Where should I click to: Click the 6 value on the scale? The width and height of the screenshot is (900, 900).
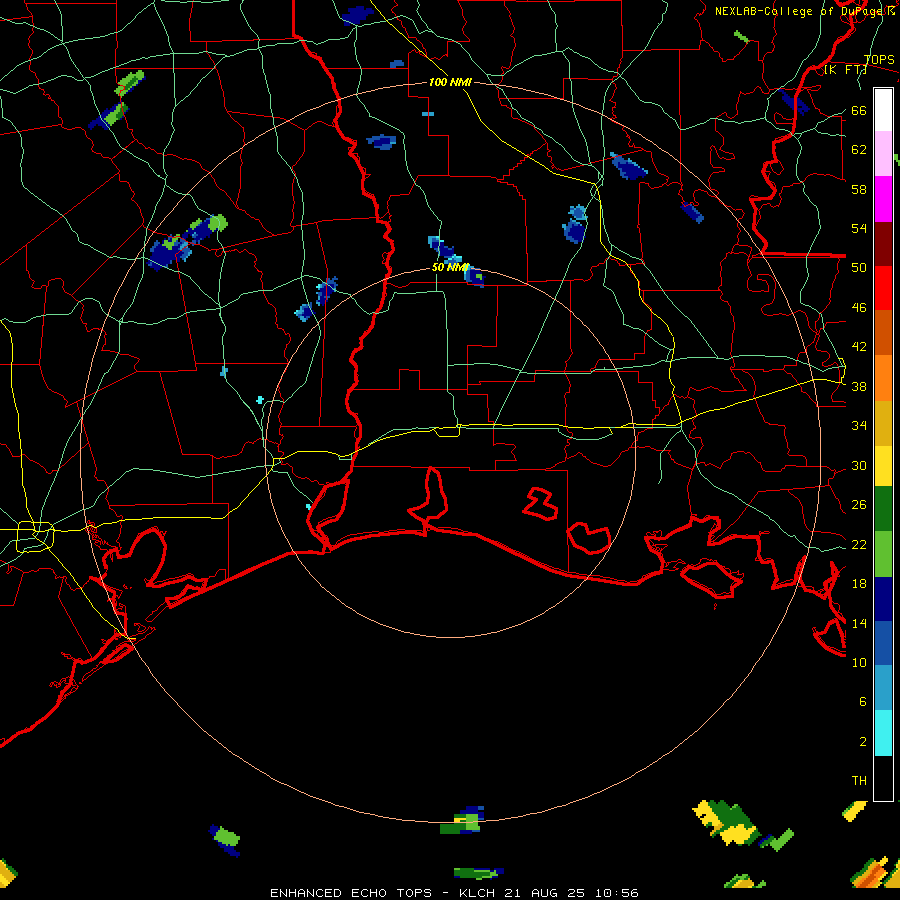863,701
